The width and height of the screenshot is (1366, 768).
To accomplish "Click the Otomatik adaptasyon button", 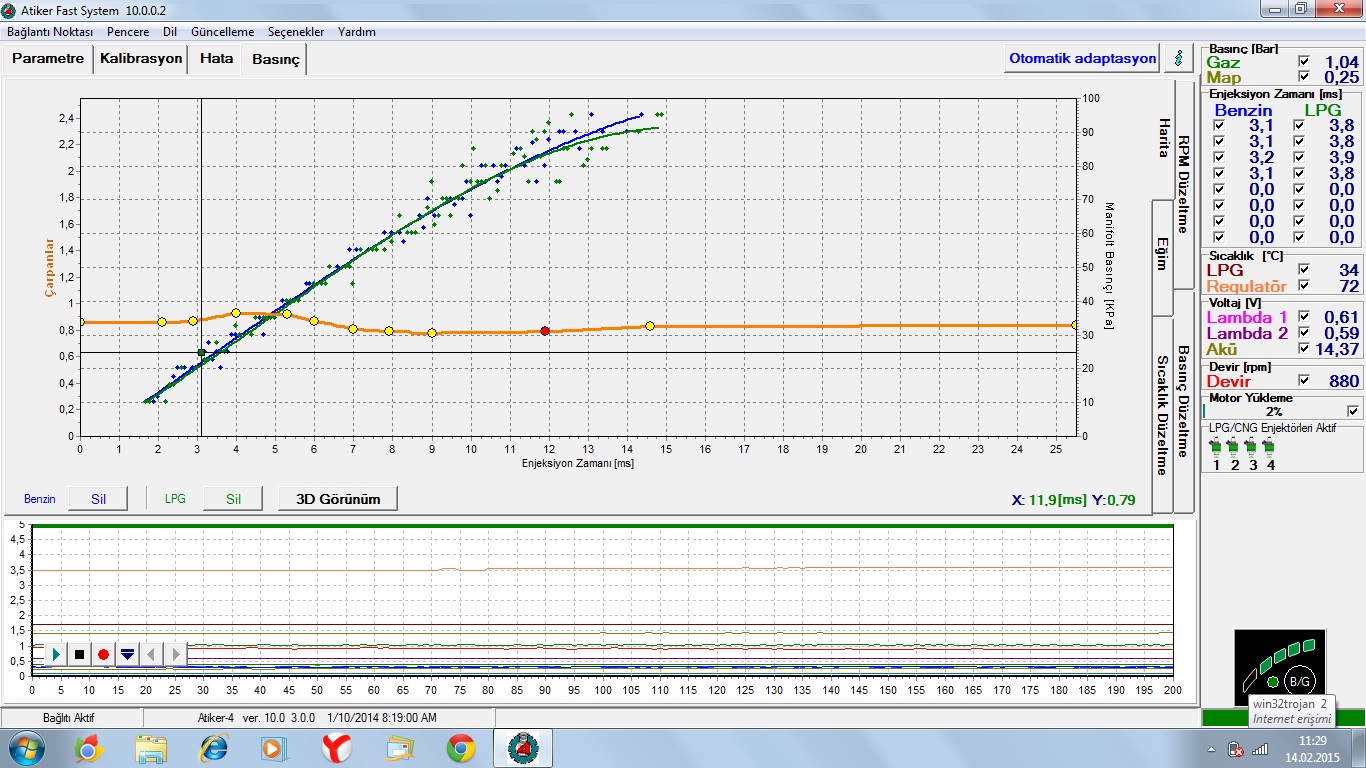I will pyautogui.click(x=1082, y=58).
